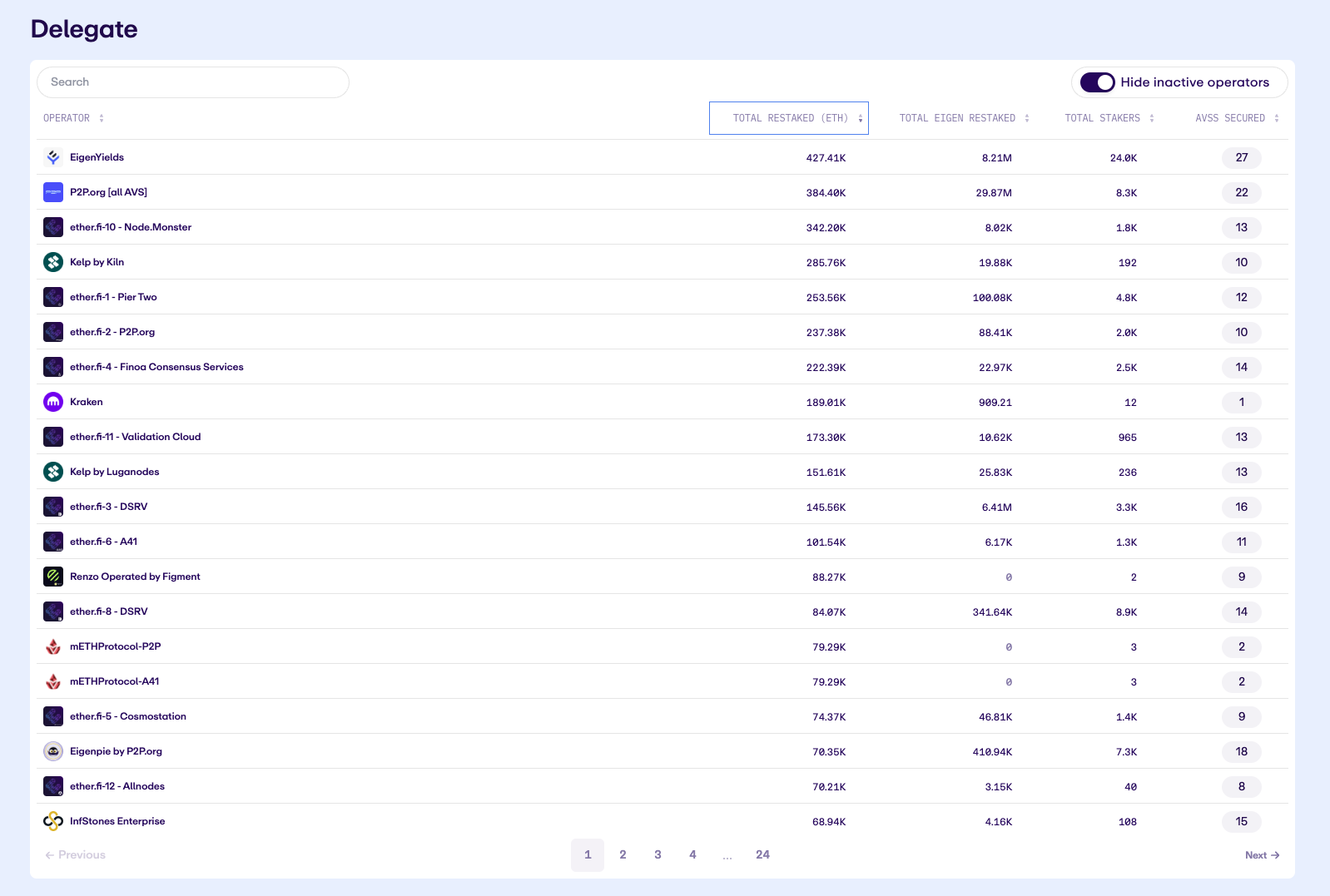
Task: Sort by AVSS SECURED column
Action: coord(1237,118)
